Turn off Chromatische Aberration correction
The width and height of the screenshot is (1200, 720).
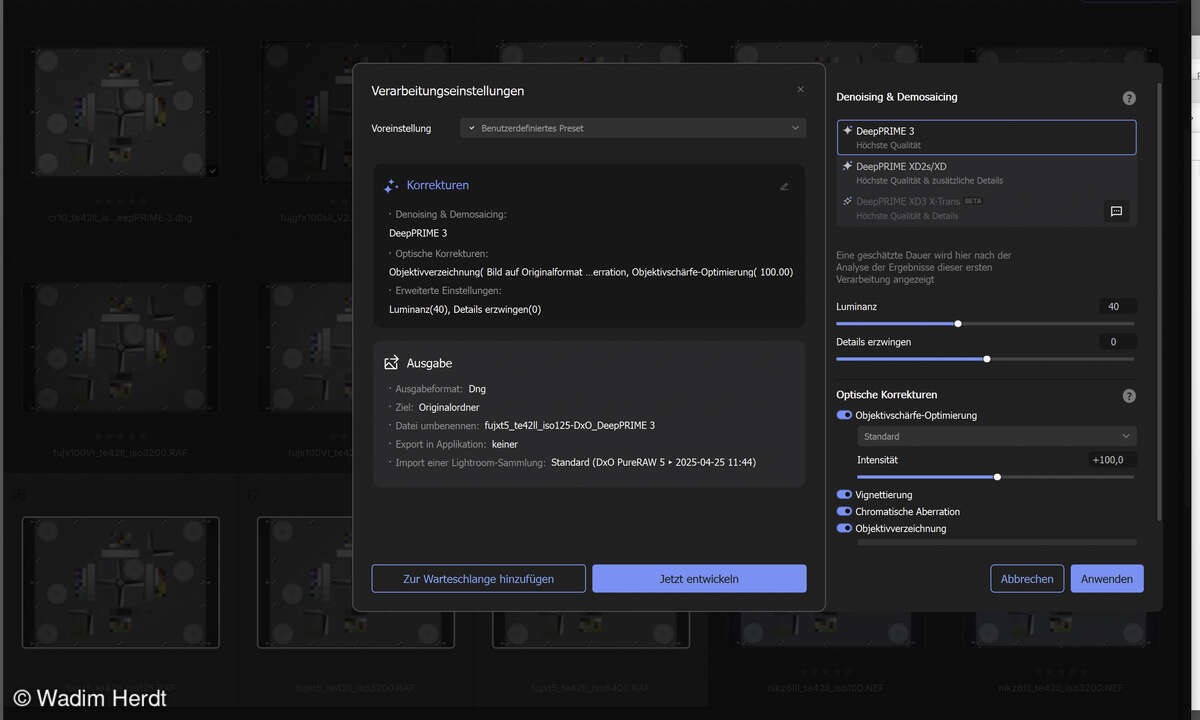pyautogui.click(x=844, y=512)
